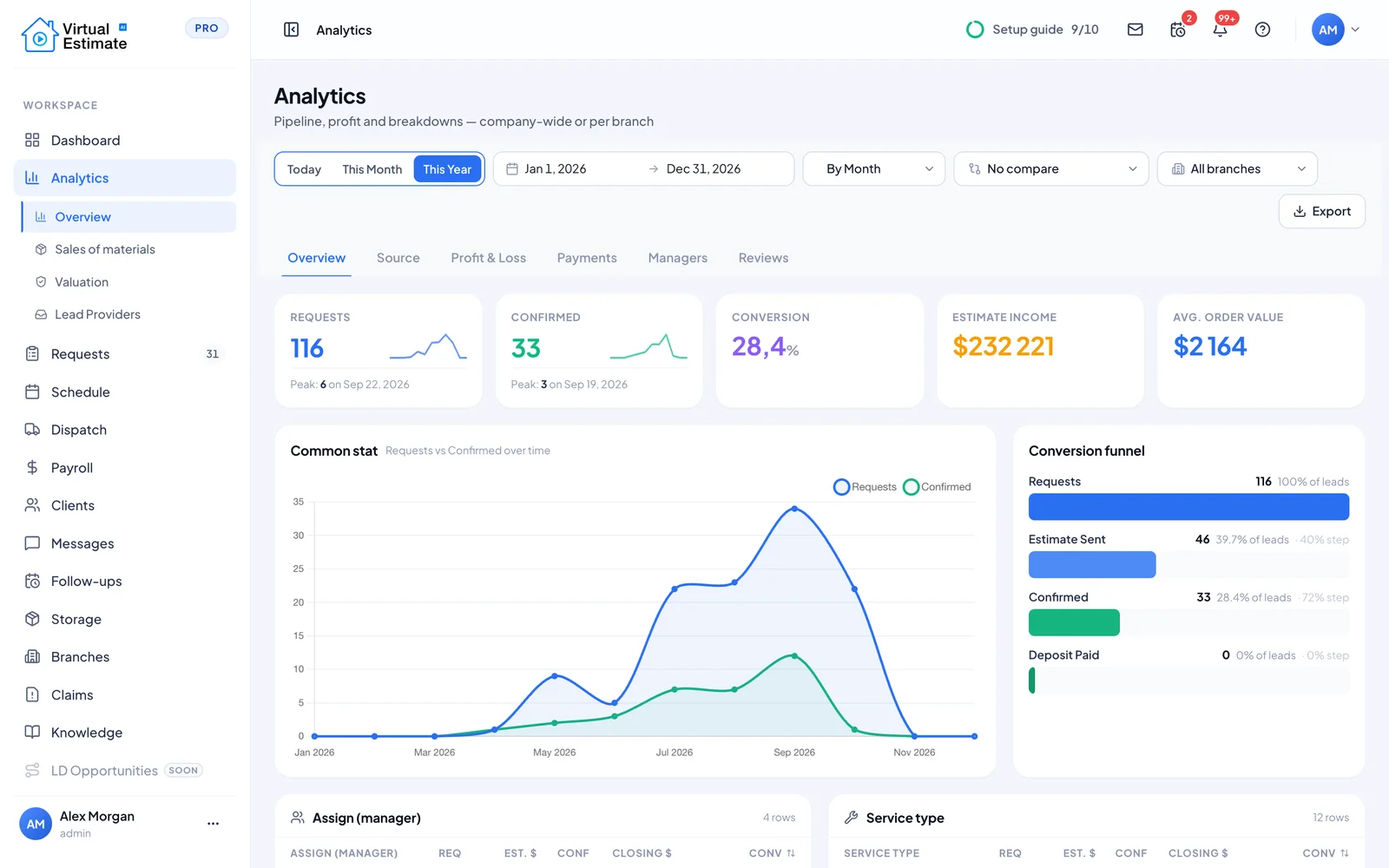
Task: Click the 28,4% conversion value
Action: (x=765, y=346)
